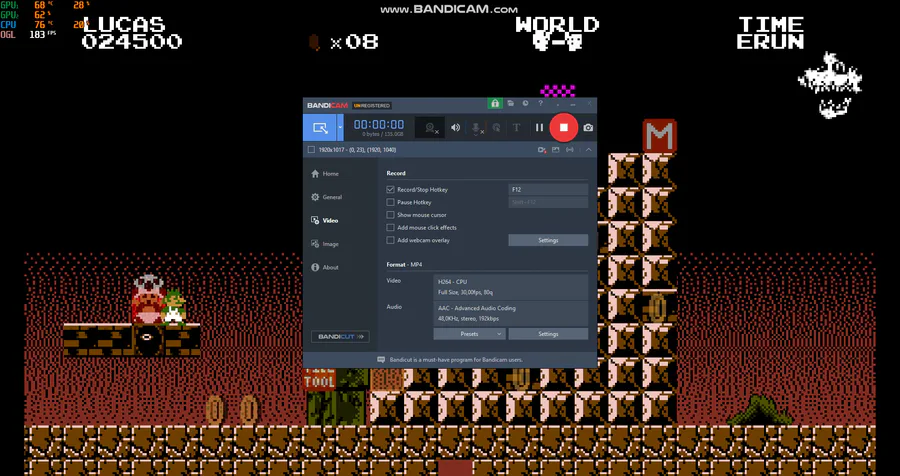Open Bandicam help question mark

point(540,103)
